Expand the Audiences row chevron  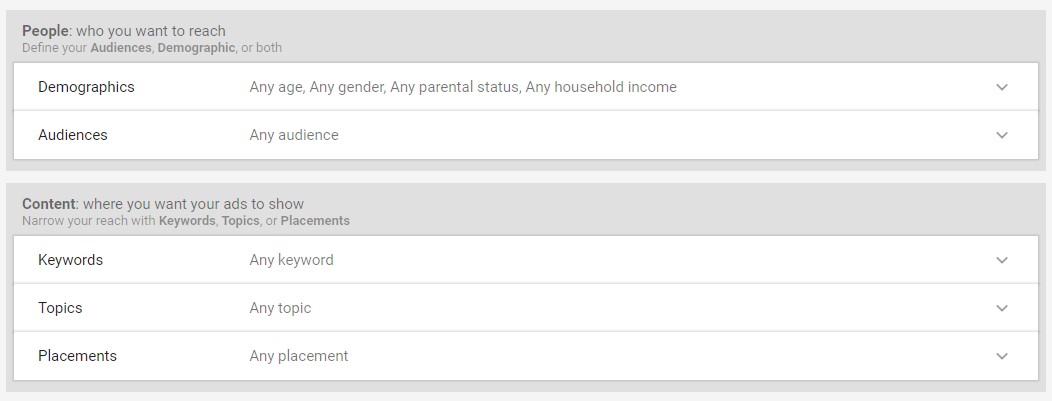[1002, 135]
